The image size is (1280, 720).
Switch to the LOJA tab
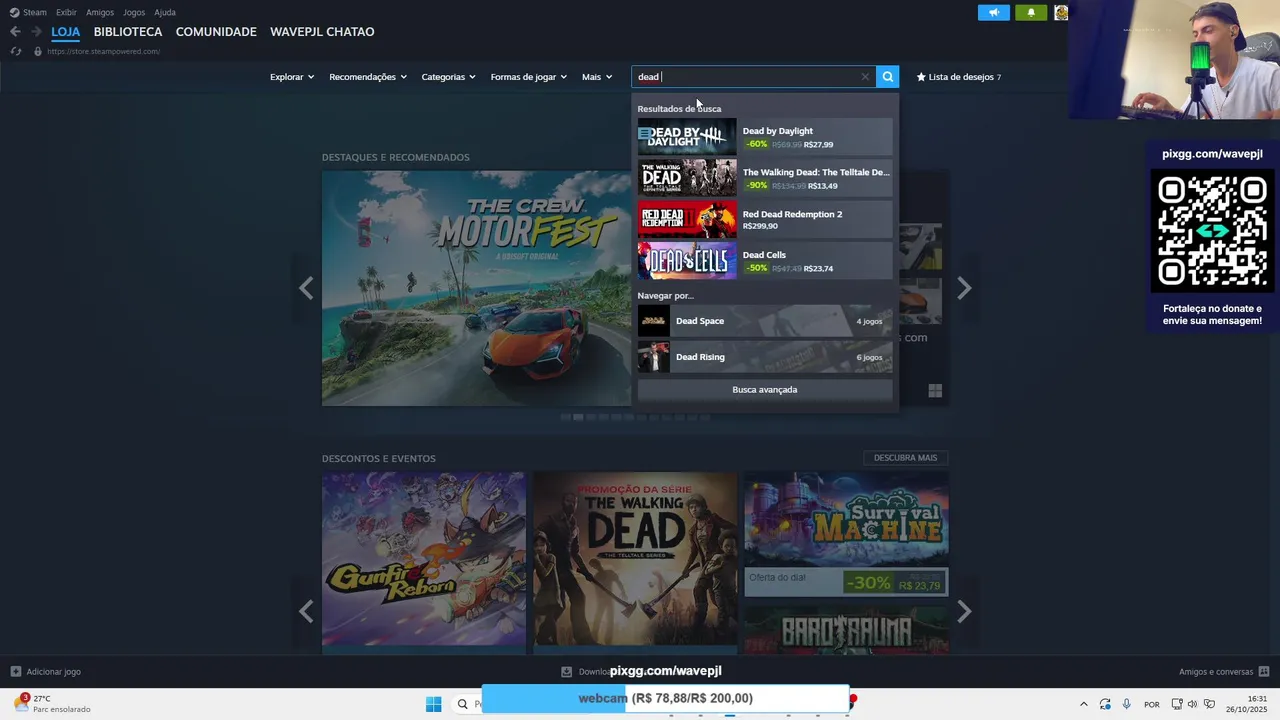[66, 32]
